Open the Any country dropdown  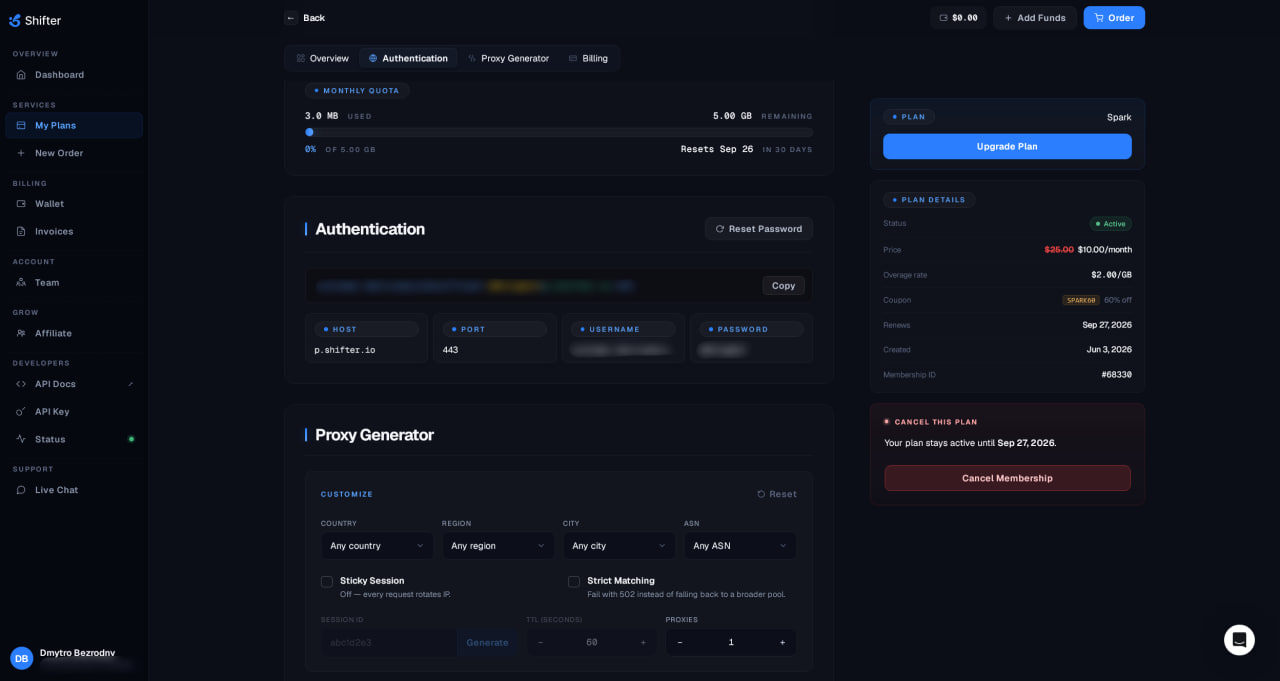click(377, 545)
